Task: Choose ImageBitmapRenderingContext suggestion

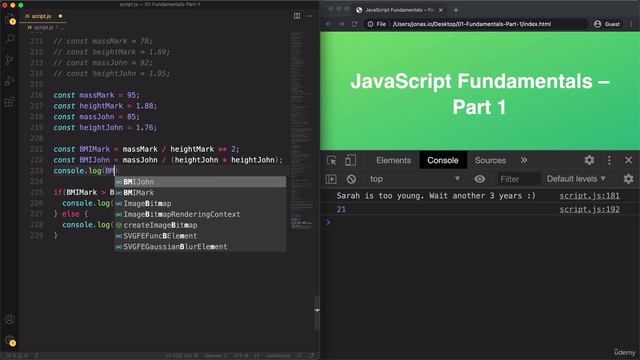Action: (200, 214)
